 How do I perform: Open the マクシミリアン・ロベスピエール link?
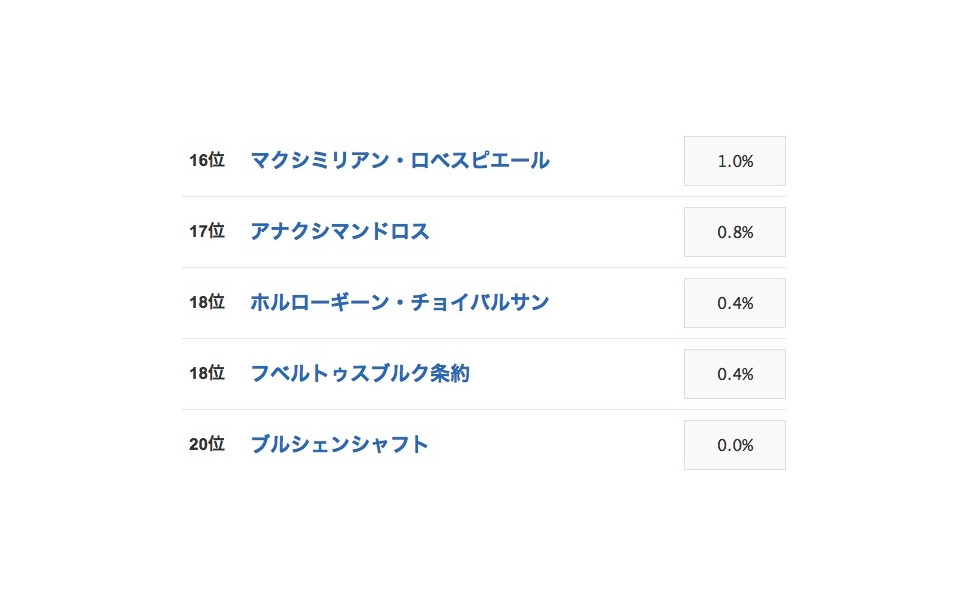[x=399, y=161]
